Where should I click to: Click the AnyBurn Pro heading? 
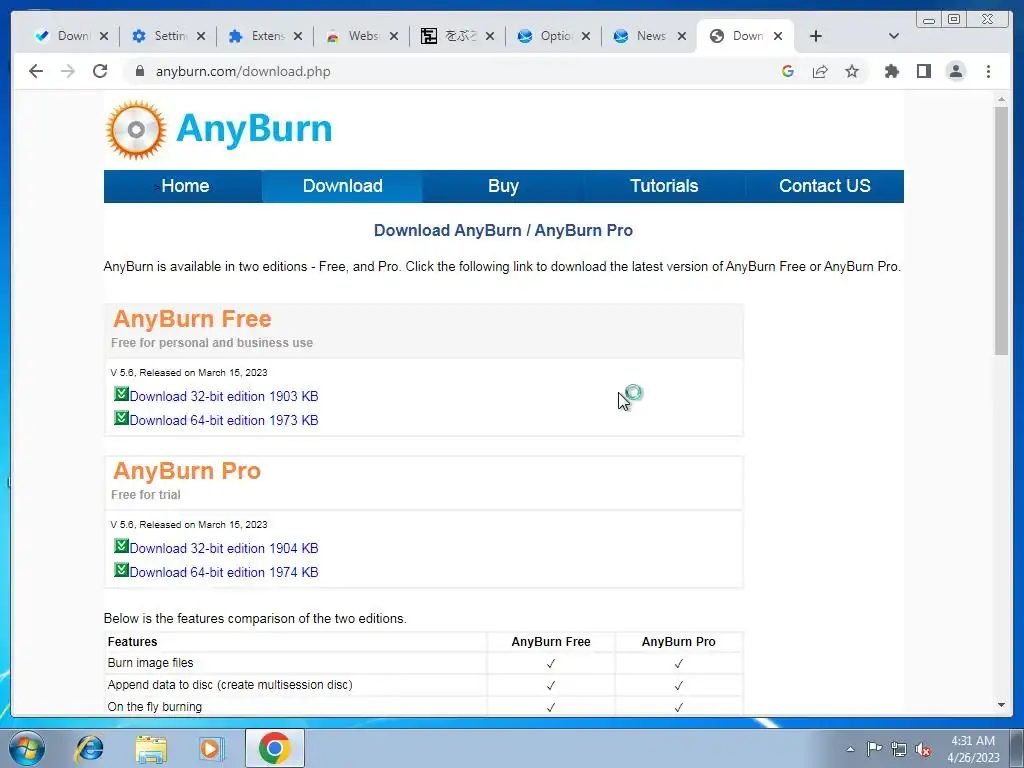coord(187,471)
